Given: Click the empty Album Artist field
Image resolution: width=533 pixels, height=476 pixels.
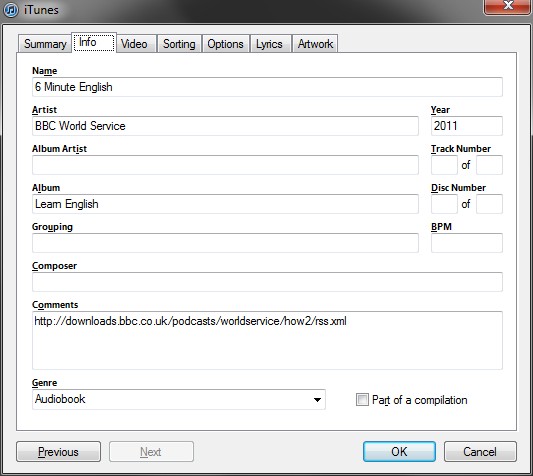Looking at the screenshot, I should [225, 165].
